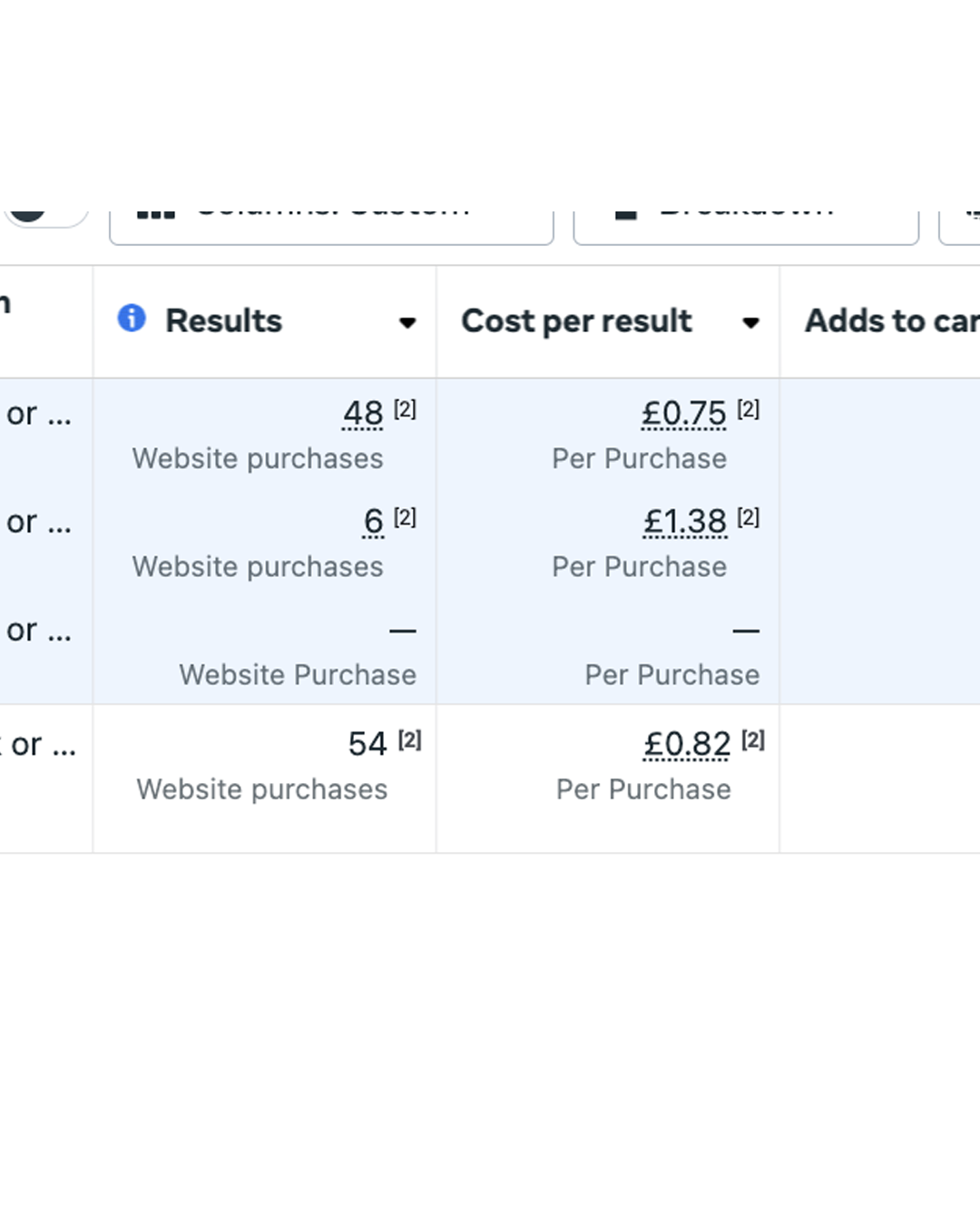Select the Cost per result header text

(x=576, y=321)
